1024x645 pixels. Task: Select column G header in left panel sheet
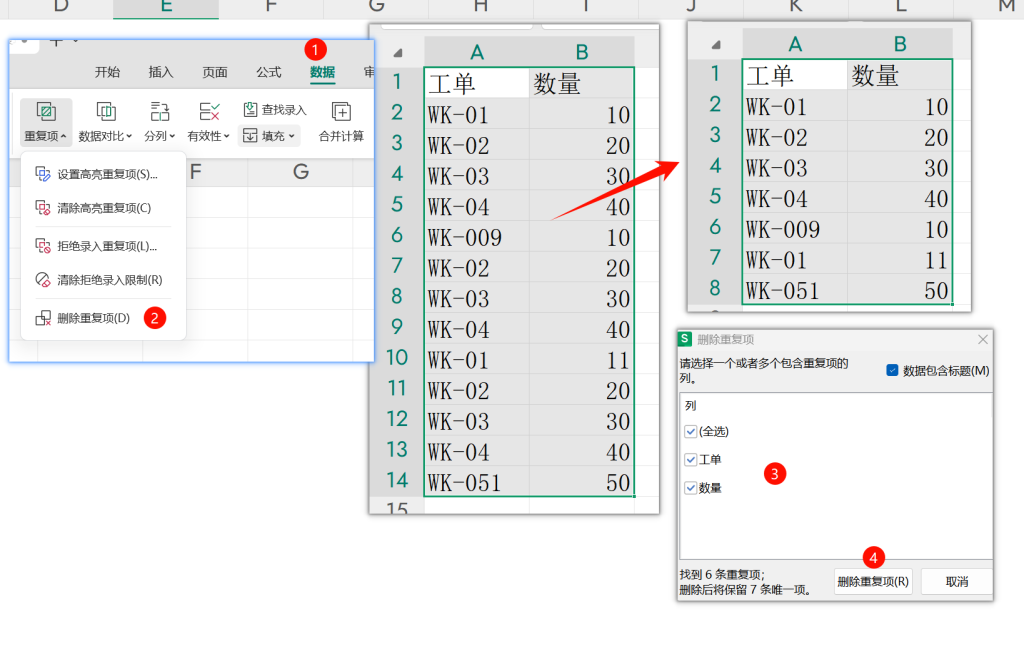pyautogui.click(x=300, y=172)
